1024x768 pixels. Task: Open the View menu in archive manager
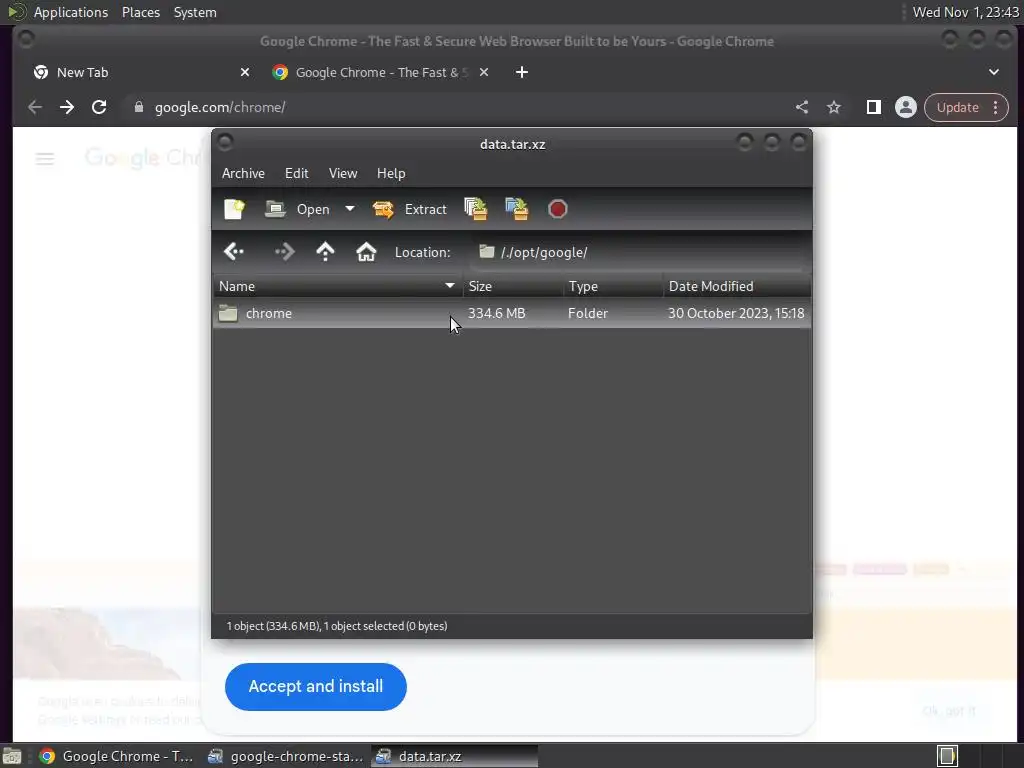[x=343, y=173]
